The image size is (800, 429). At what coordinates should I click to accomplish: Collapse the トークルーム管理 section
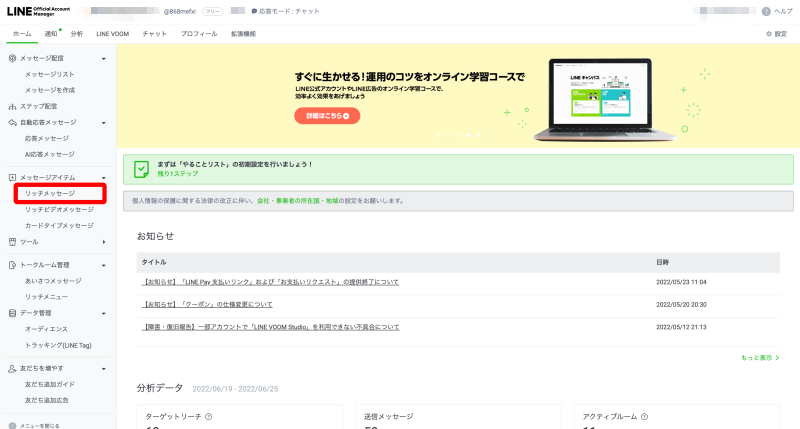(x=104, y=265)
